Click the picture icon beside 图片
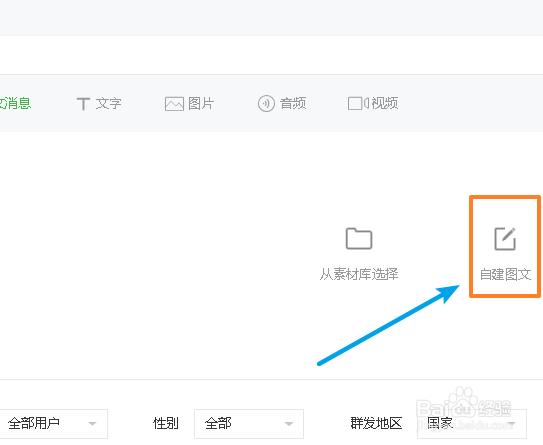This screenshot has width=543, height=445. coord(174,104)
